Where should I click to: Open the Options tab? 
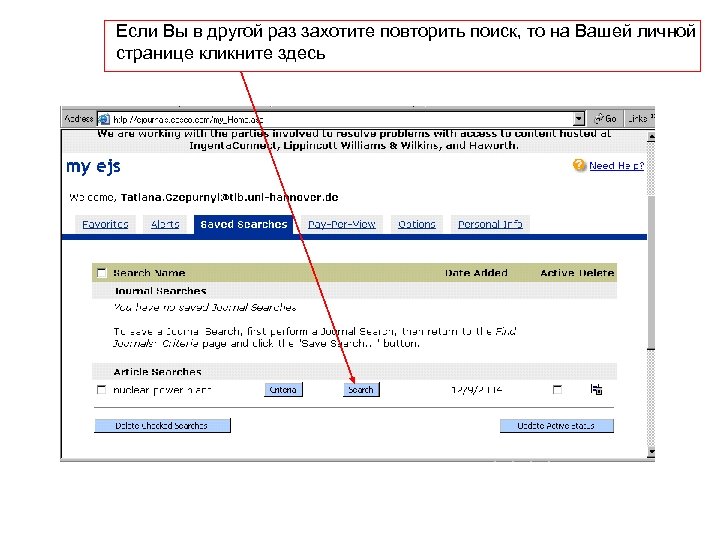point(416,224)
